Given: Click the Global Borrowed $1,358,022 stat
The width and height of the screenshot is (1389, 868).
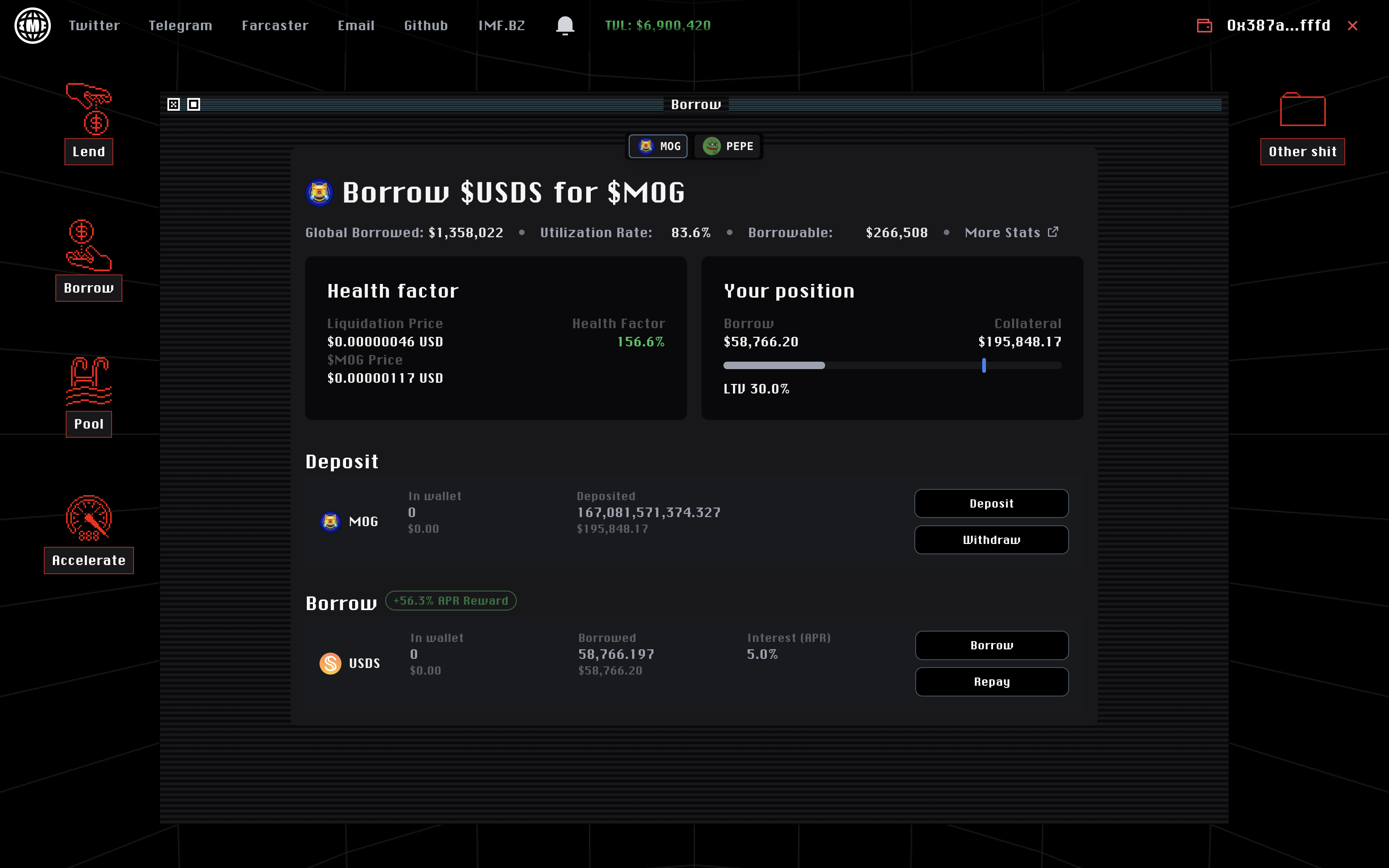Looking at the screenshot, I should [404, 232].
